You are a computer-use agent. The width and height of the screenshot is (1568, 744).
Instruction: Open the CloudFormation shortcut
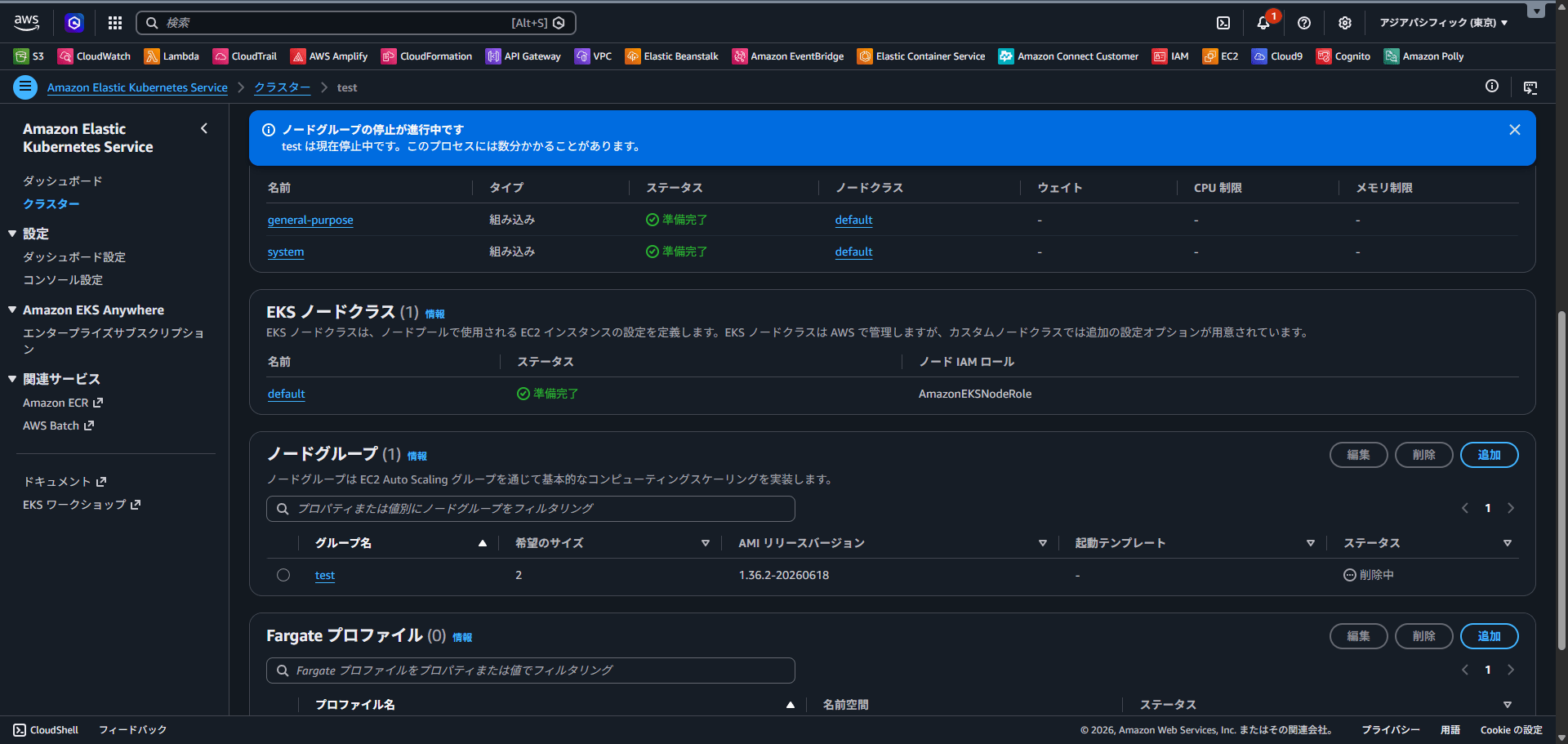click(427, 56)
